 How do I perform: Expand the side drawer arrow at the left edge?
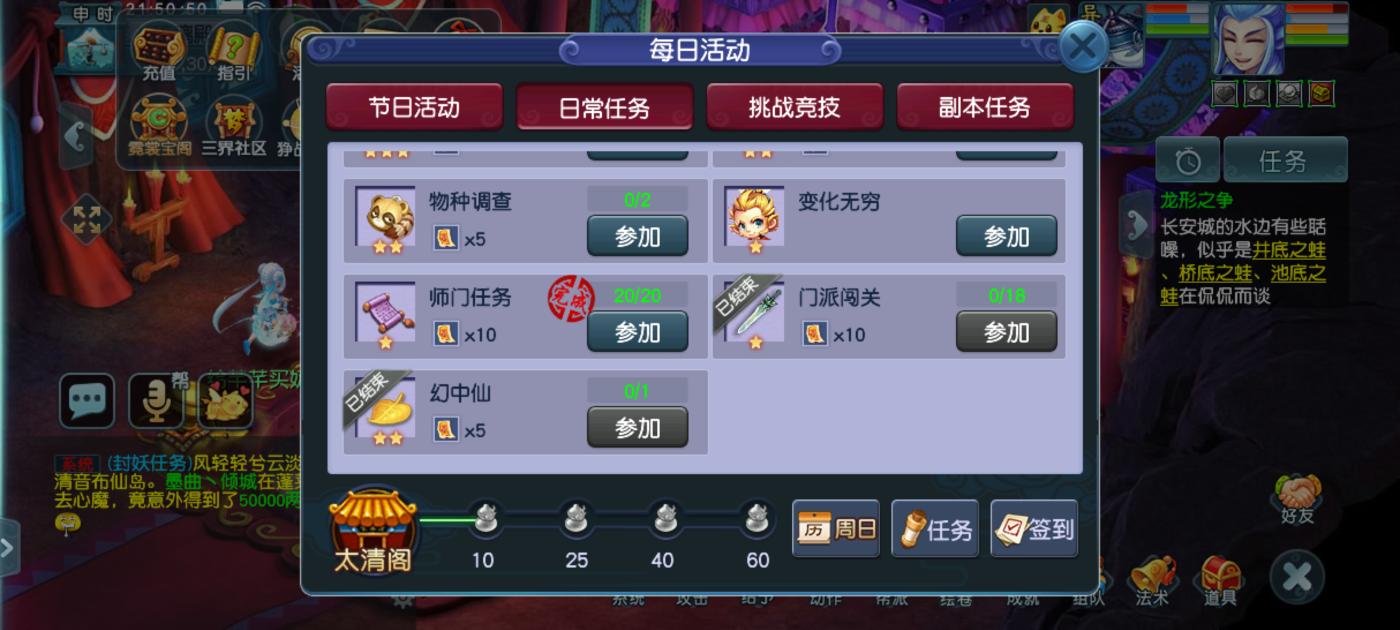9,547
